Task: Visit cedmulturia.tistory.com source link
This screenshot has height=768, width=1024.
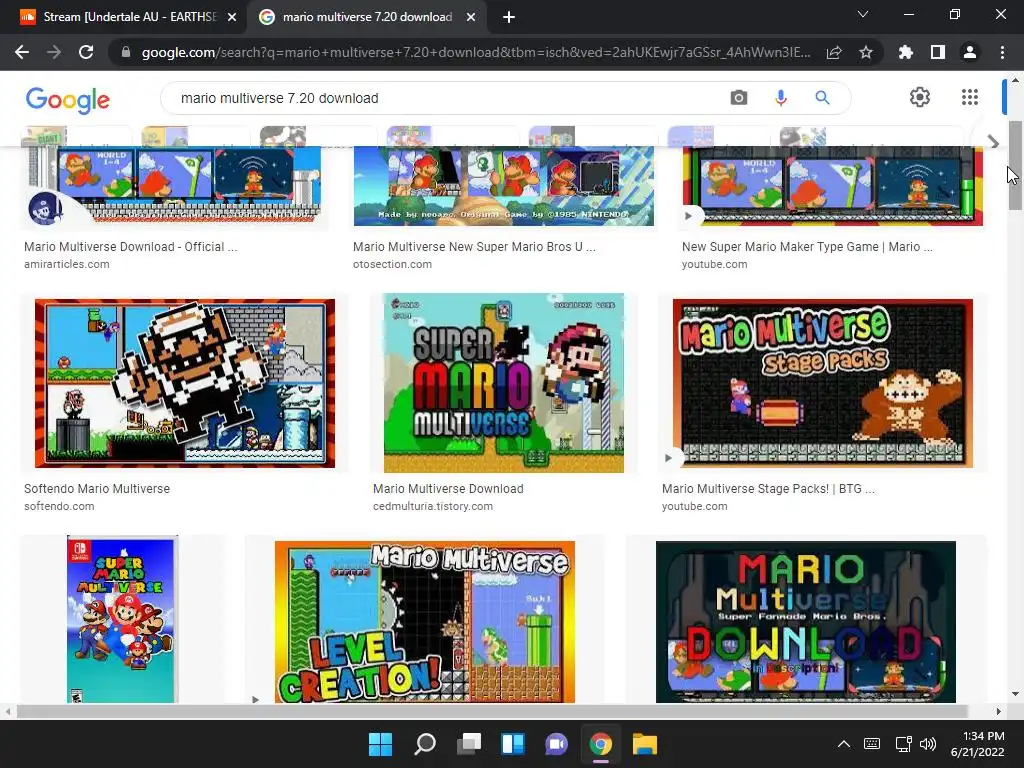Action: click(432, 506)
